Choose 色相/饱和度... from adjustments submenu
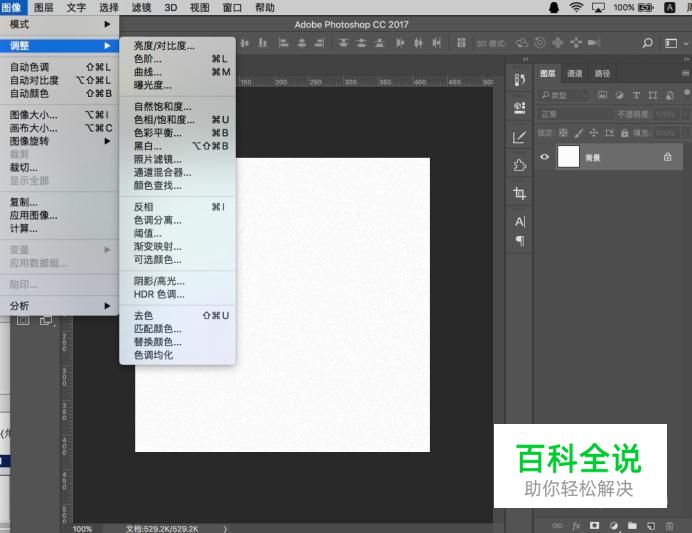Image resolution: width=692 pixels, height=533 pixels. click(165, 119)
